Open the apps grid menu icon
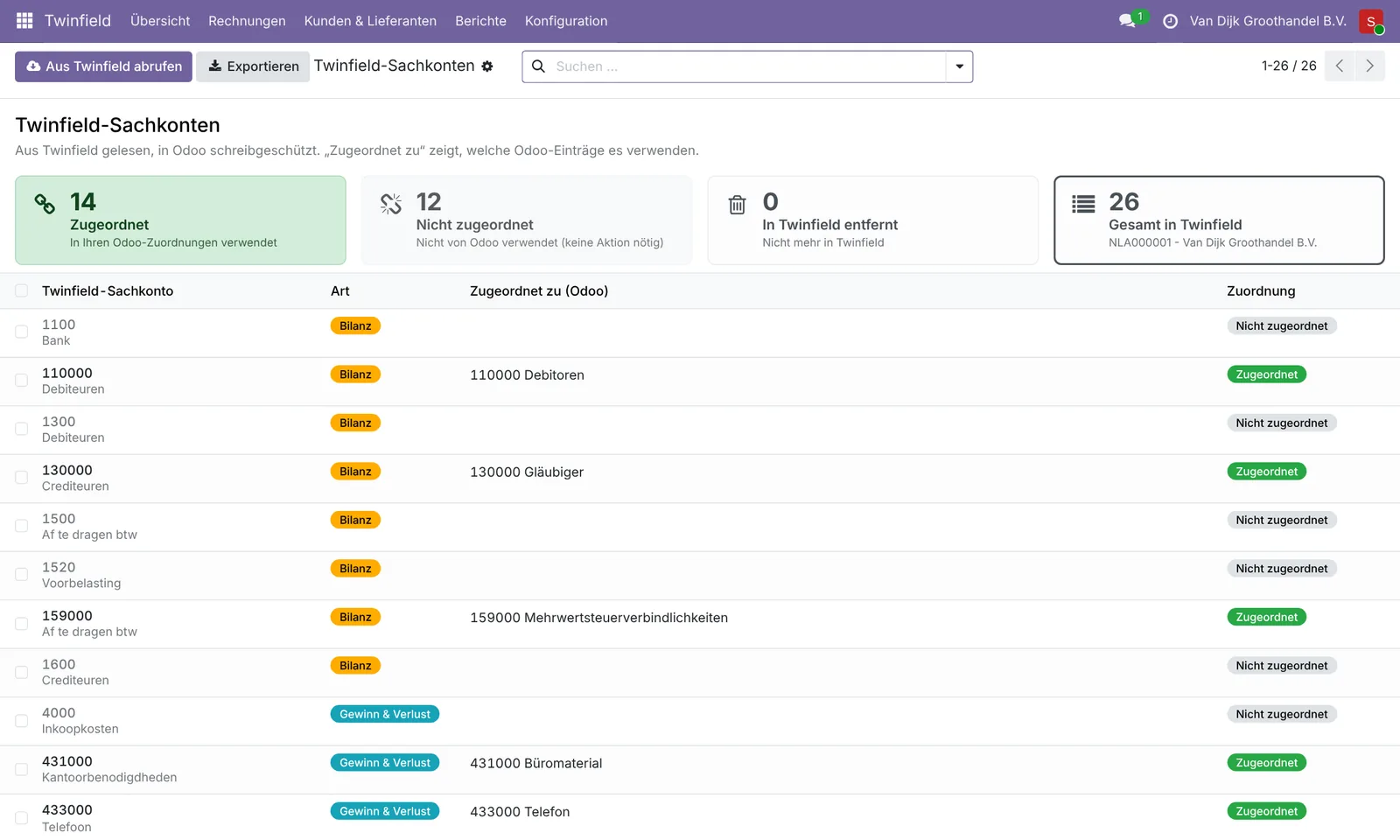1400x840 pixels. click(x=24, y=20)
